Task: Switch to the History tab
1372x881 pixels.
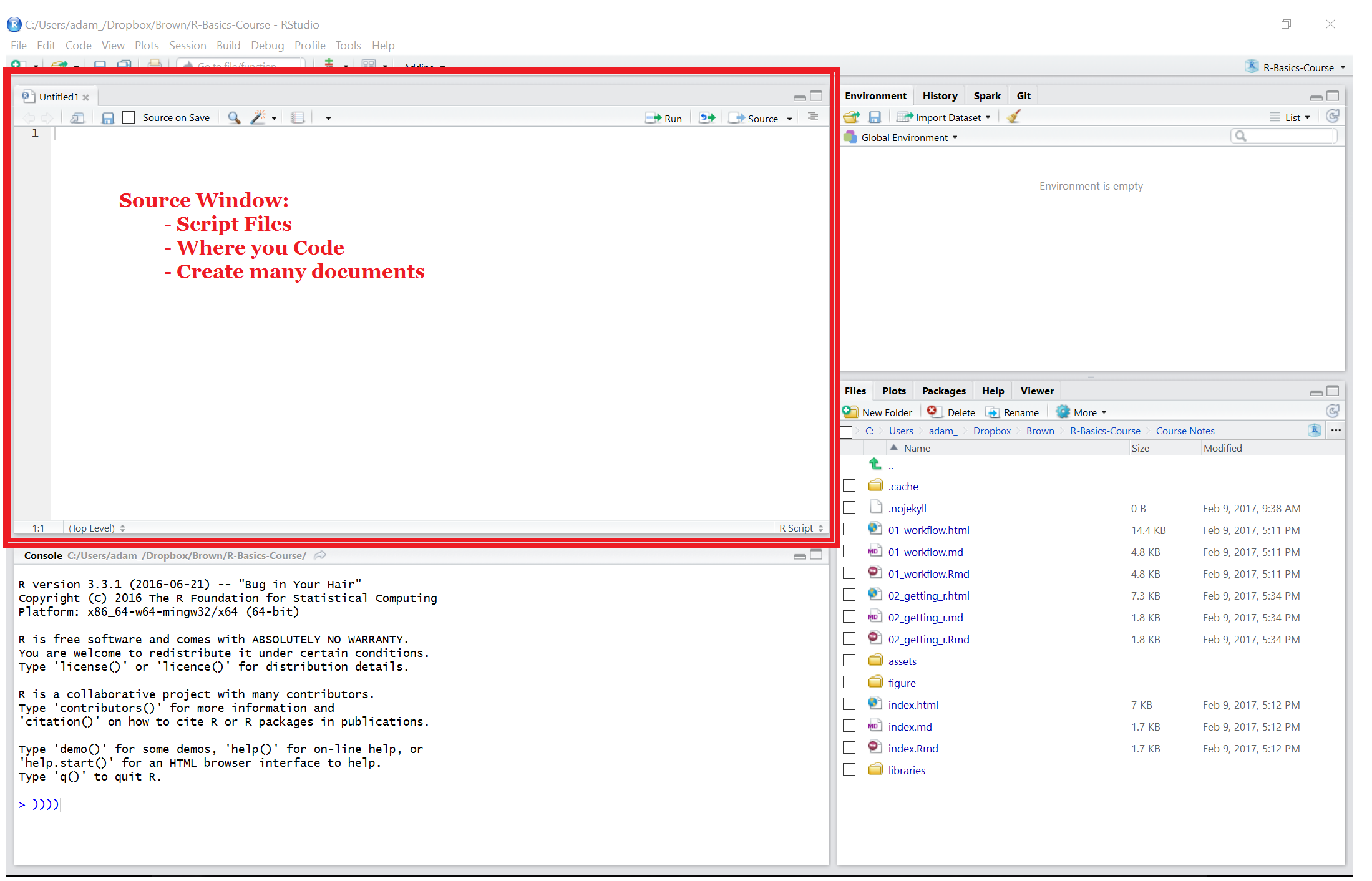Action: point(939,95)
